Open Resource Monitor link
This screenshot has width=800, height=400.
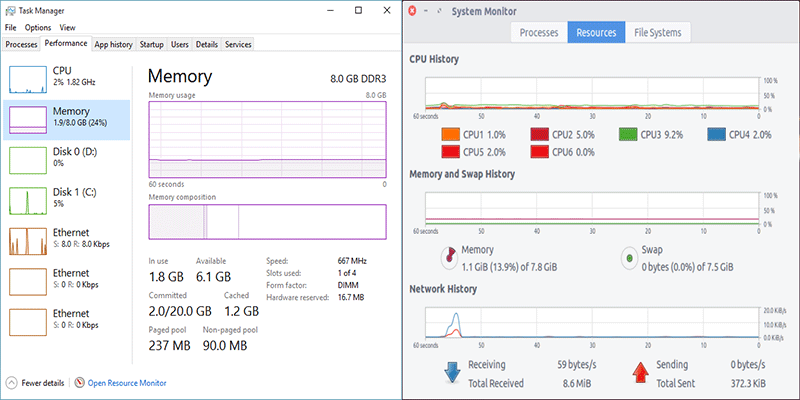pos(127,383)
